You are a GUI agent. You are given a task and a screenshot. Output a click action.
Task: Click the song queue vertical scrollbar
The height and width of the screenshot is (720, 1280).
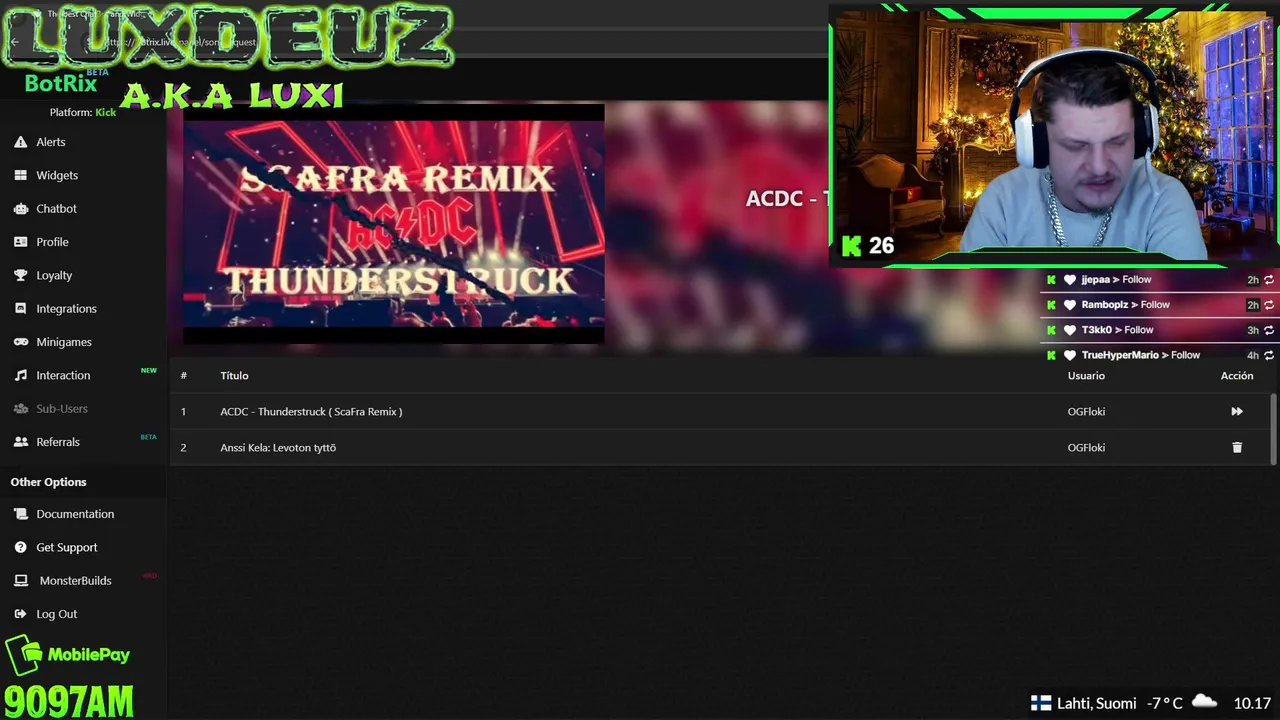click(1273, 430)
